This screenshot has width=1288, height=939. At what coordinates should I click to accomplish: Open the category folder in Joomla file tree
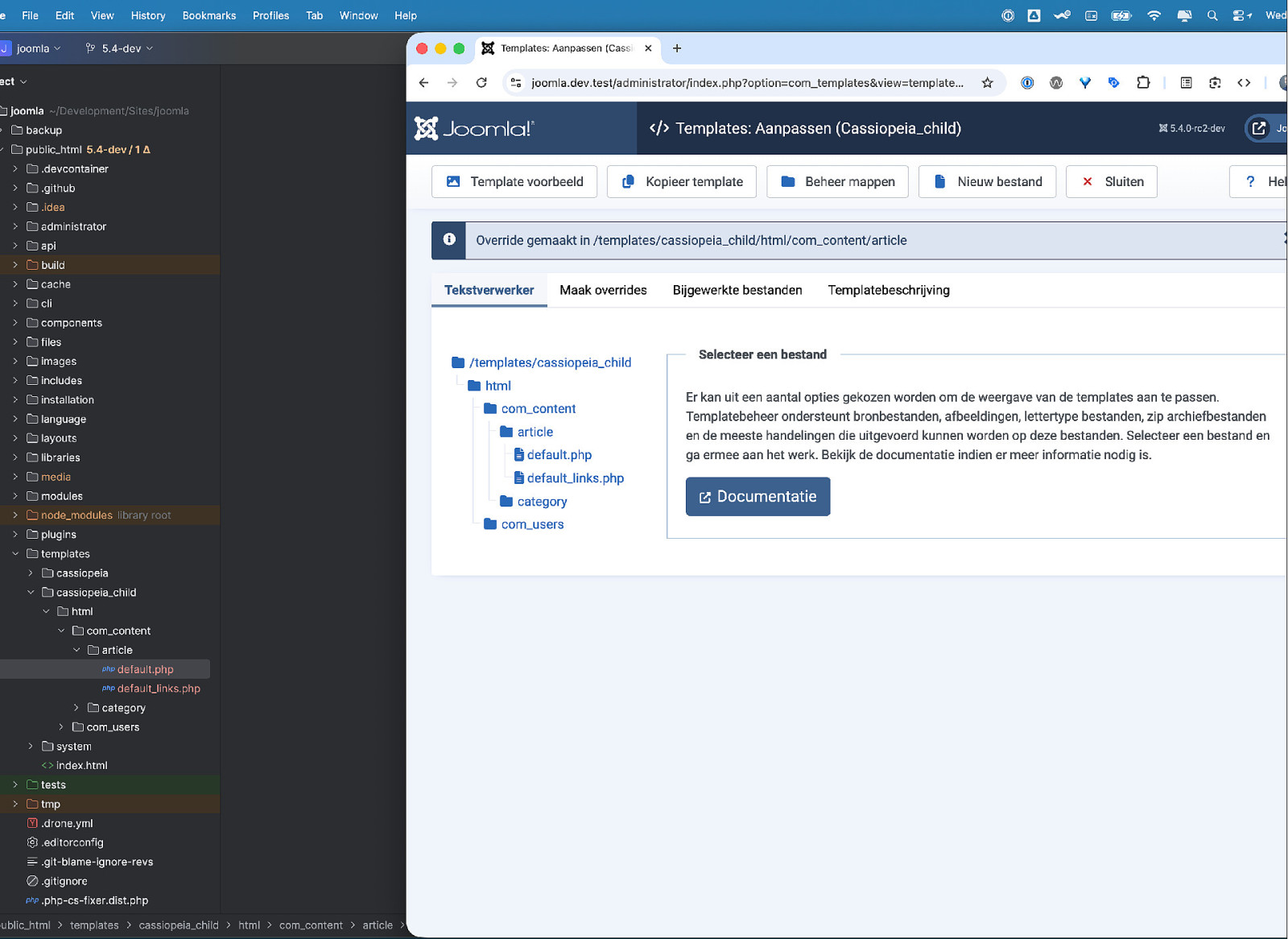(542, 502)
